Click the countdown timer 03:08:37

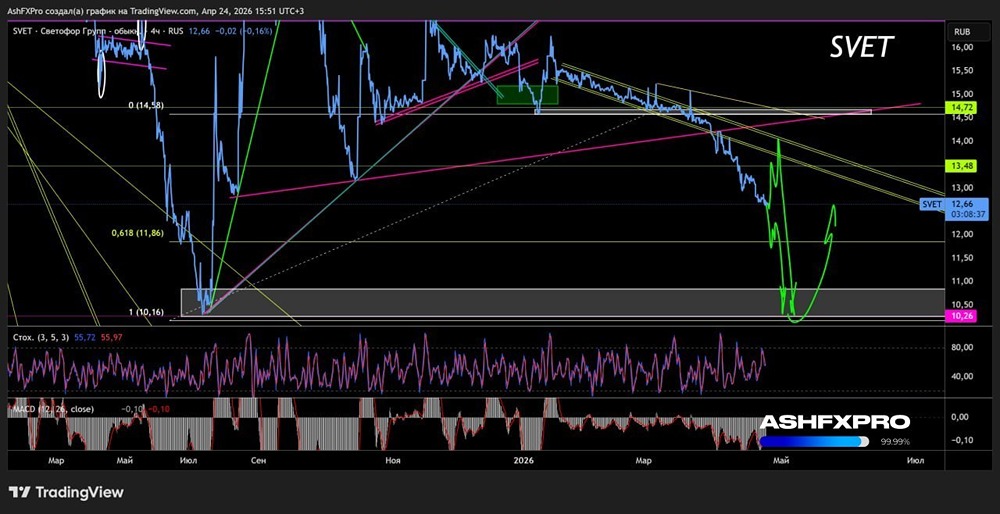tap(970, 215)
